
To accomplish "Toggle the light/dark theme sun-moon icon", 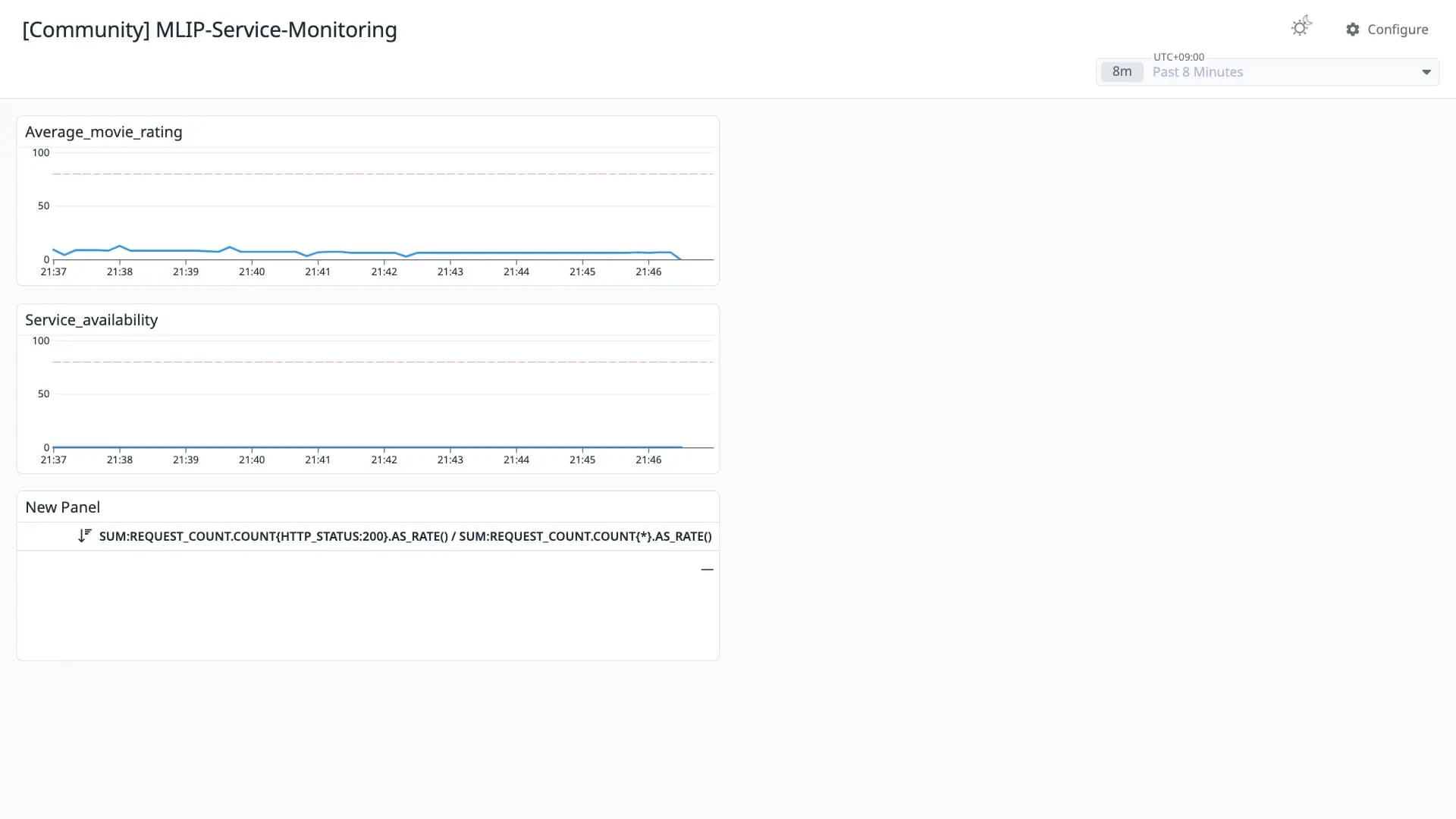I will tap(1301, 27).
